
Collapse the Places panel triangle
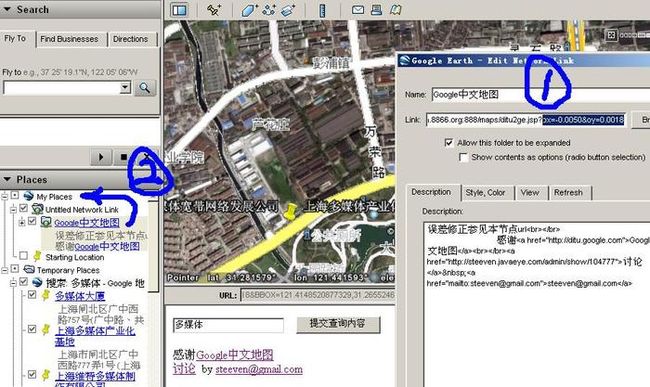[x=7, y=179]
